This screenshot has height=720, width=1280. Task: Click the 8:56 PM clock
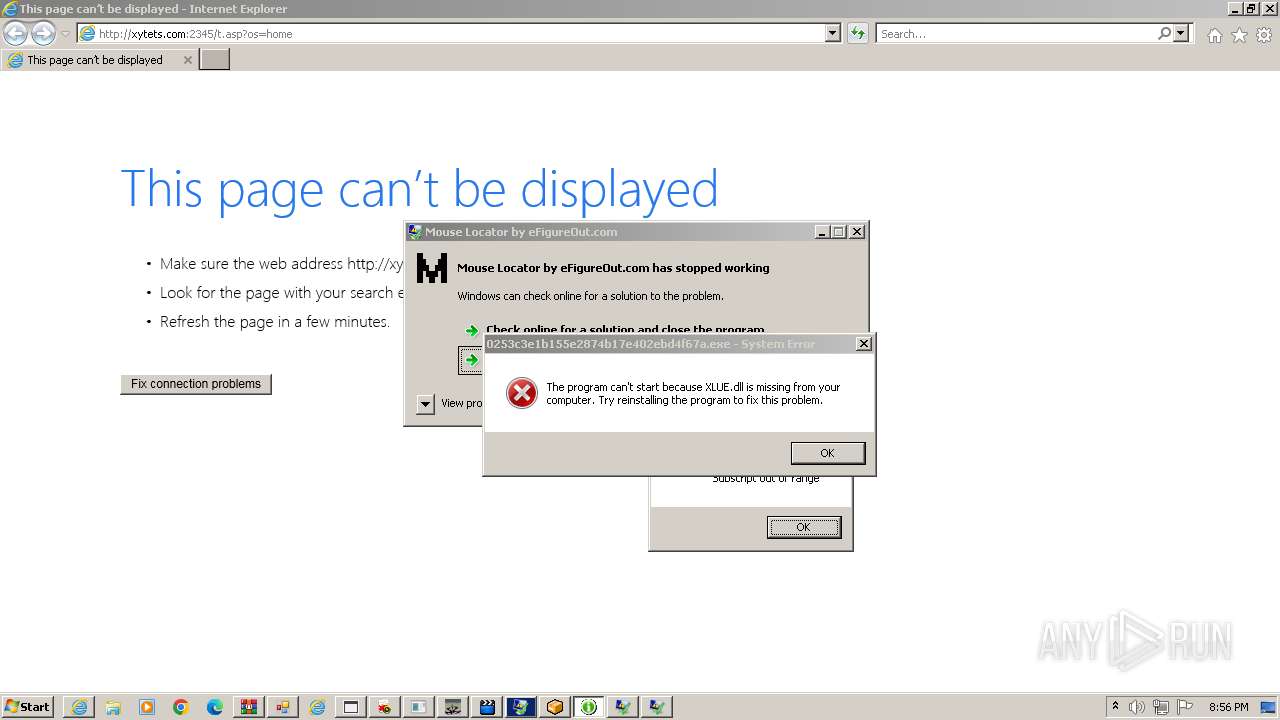(1228, 707)
